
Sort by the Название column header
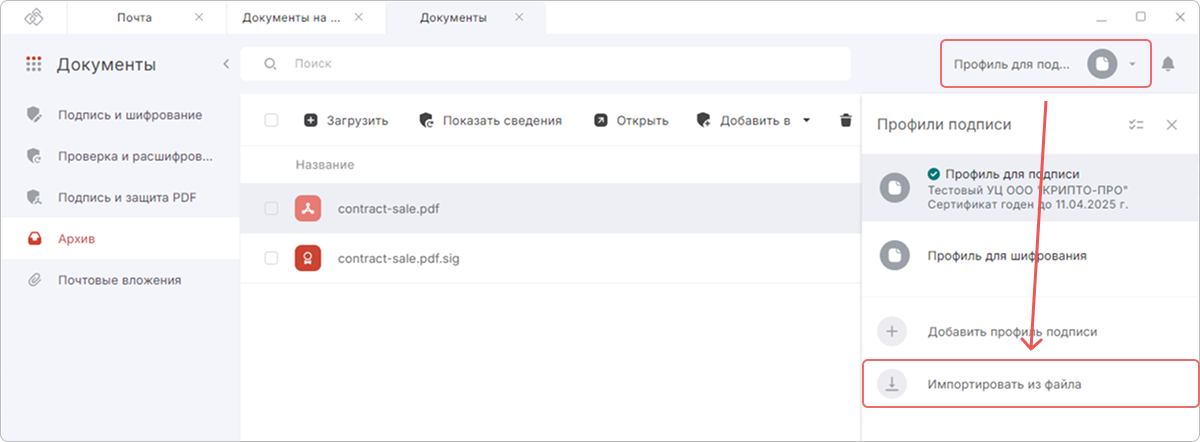pos(325,164)
